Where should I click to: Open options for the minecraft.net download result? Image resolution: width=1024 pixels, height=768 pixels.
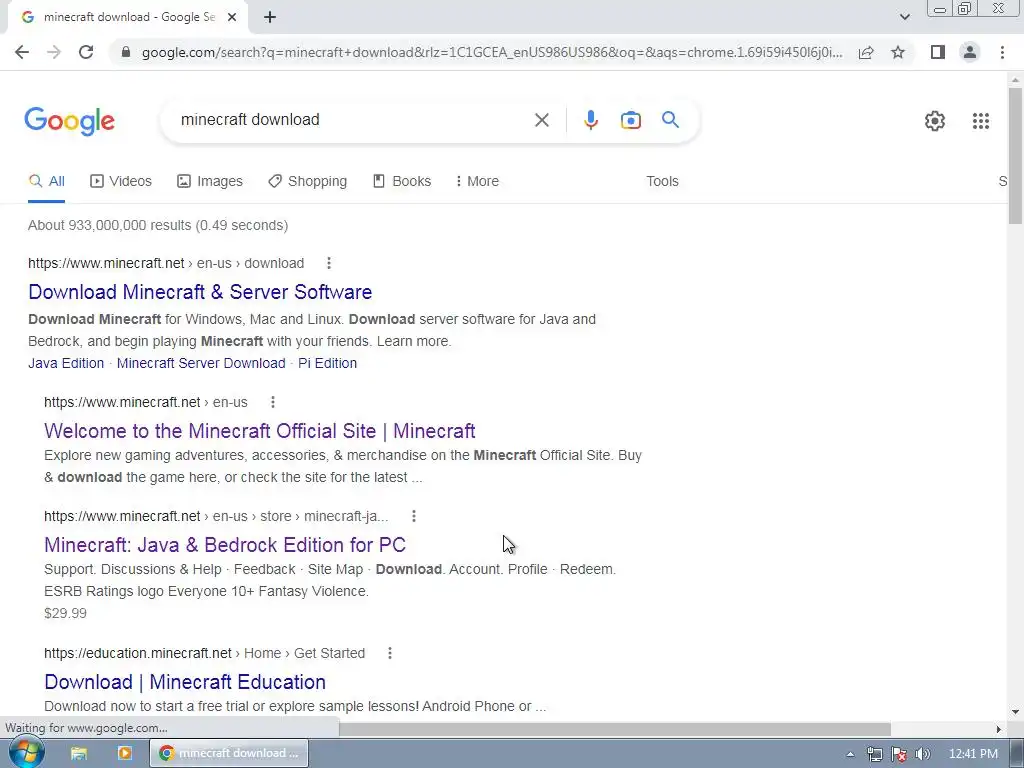pyautogui.click(x=328, y=263)
